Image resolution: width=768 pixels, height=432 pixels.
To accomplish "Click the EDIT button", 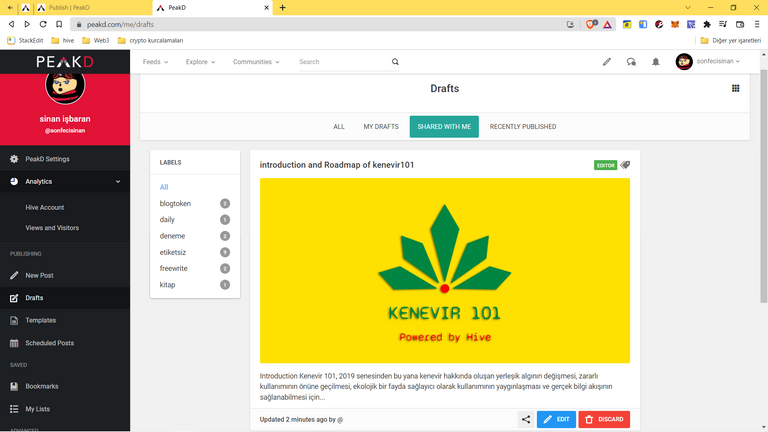I will [556, 419].
